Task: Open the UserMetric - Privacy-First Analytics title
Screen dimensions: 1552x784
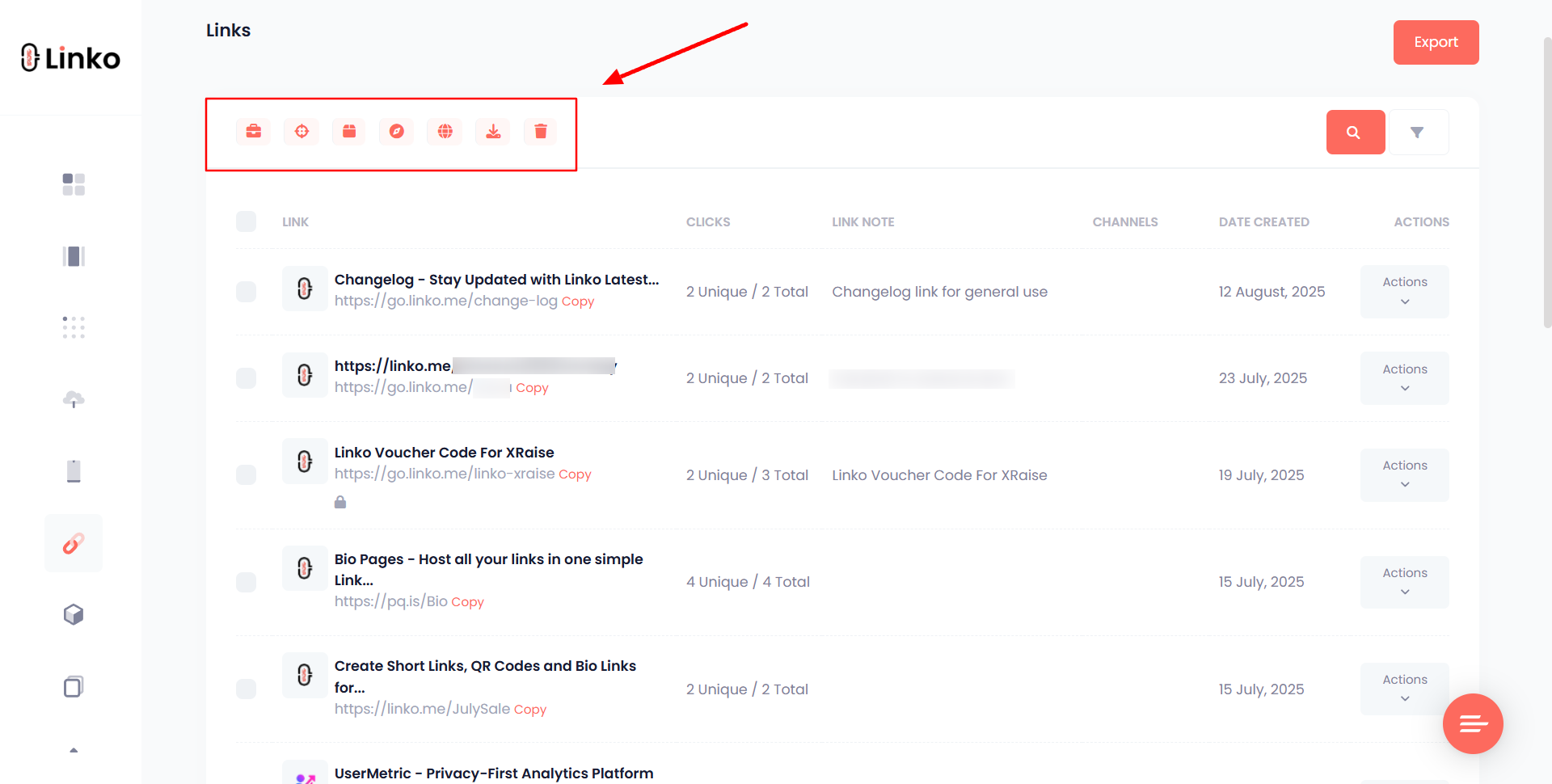Action: [x=494, y=773]
